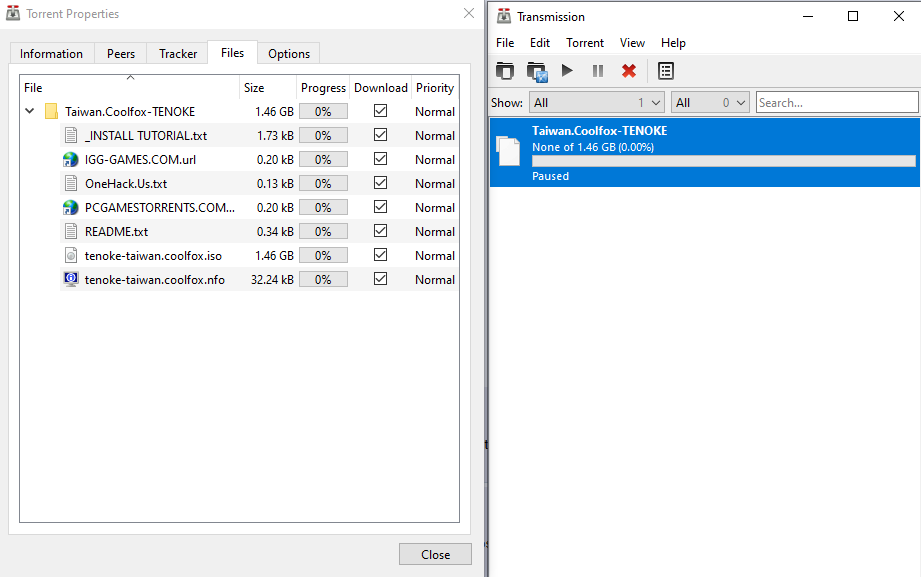Click the 1.73 kB size cell

[275, 136]
